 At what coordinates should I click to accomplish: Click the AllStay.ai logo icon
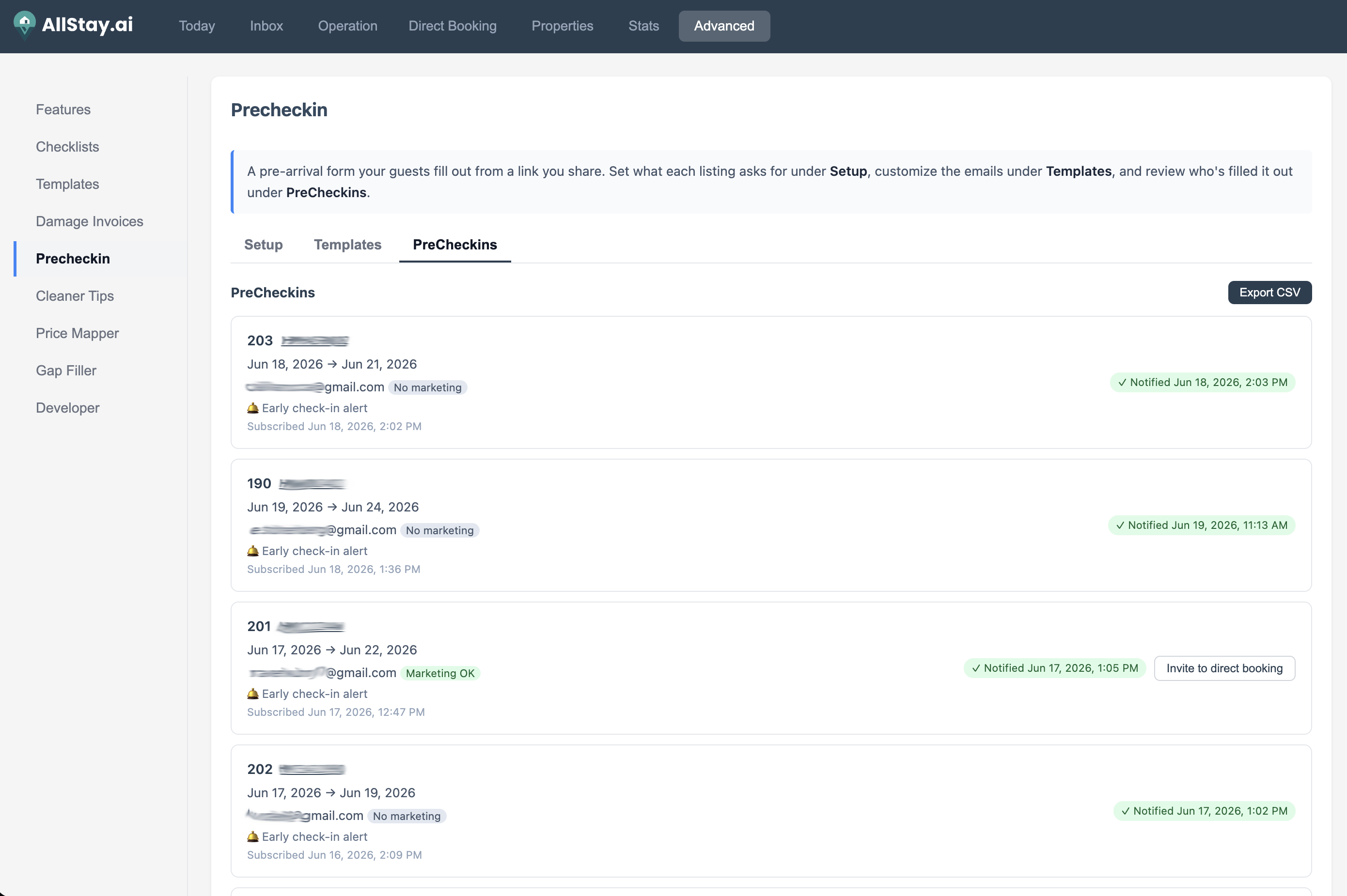click(24, 25)
